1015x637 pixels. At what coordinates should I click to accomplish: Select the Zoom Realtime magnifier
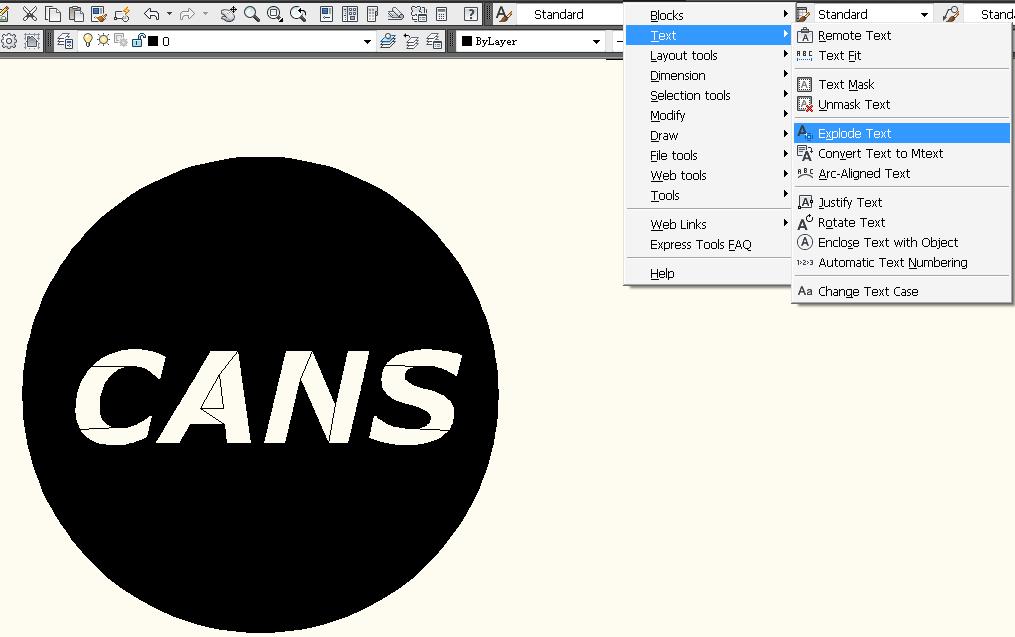[x=252, y=14]
